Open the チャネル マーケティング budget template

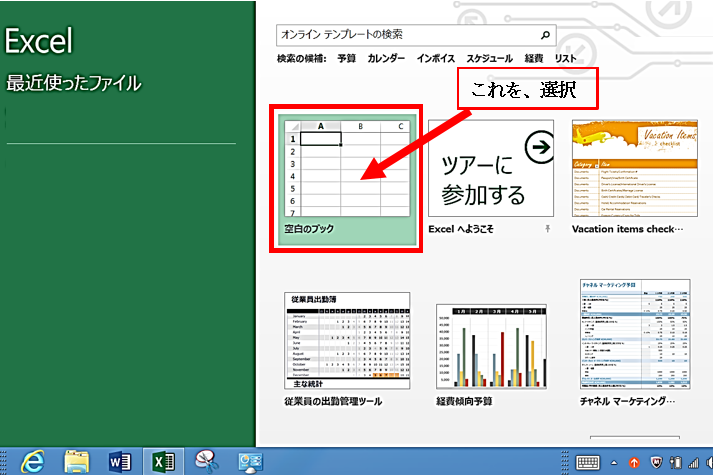635,334
